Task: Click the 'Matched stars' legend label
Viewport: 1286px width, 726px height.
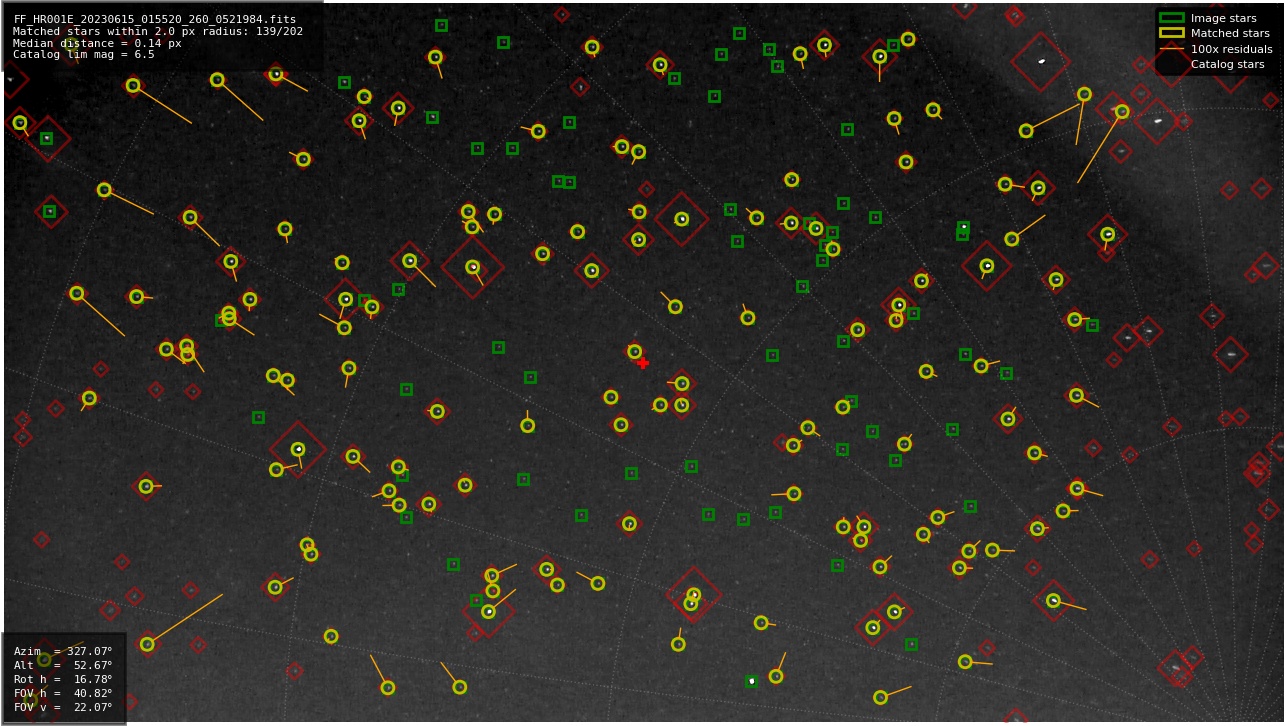Action: pyautogui.click(x=1230, y=33)
